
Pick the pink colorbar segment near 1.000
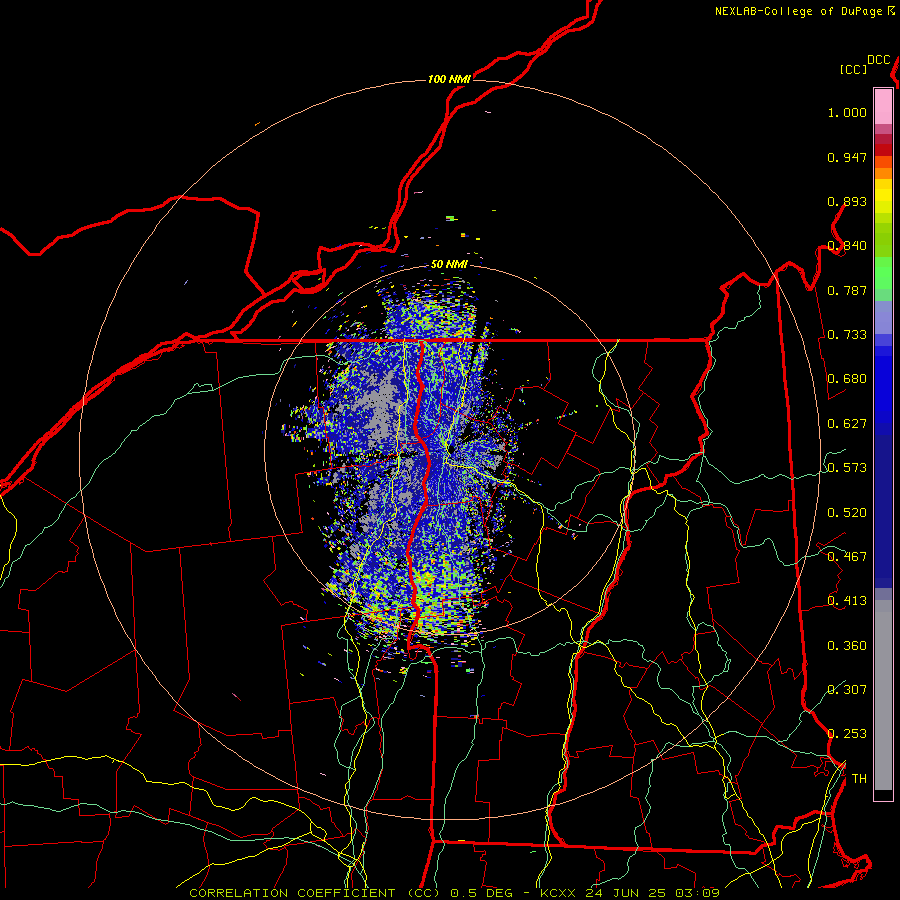coord(883,107)
